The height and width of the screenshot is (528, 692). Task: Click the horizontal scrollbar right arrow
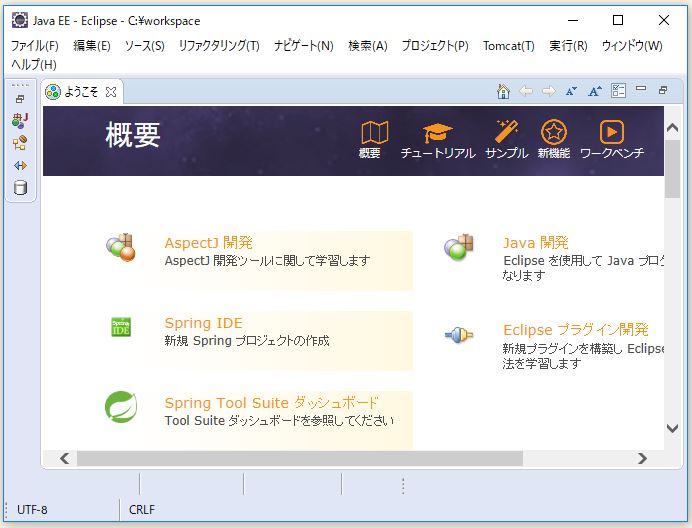(x=642, y=458)
